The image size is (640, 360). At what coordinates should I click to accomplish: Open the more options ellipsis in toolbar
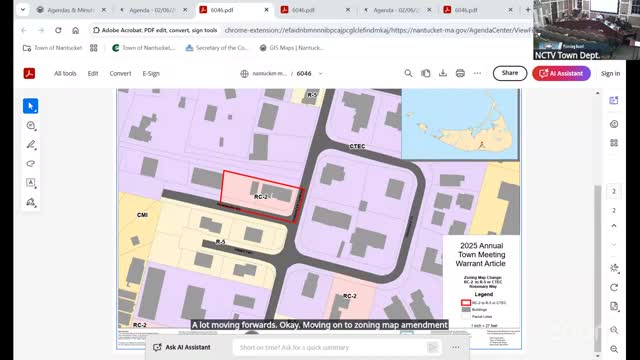[x=477, y=73]
